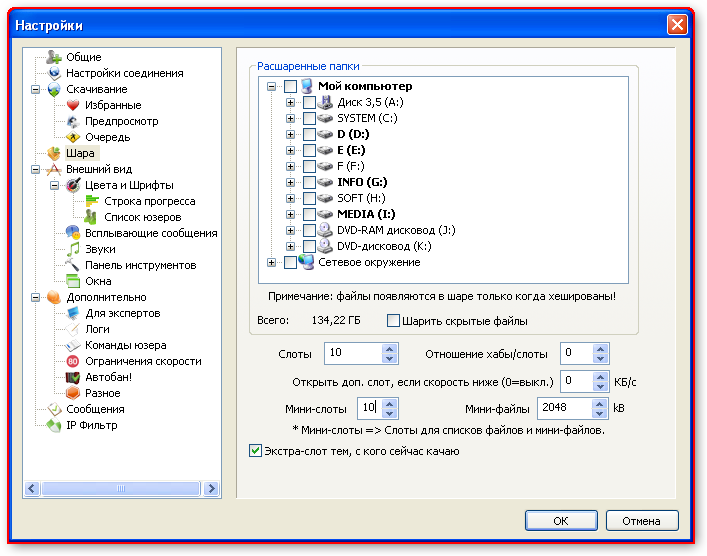Click the IP Фильтр icon
Viewport: 707px width, 556px height.
(54, 425)
